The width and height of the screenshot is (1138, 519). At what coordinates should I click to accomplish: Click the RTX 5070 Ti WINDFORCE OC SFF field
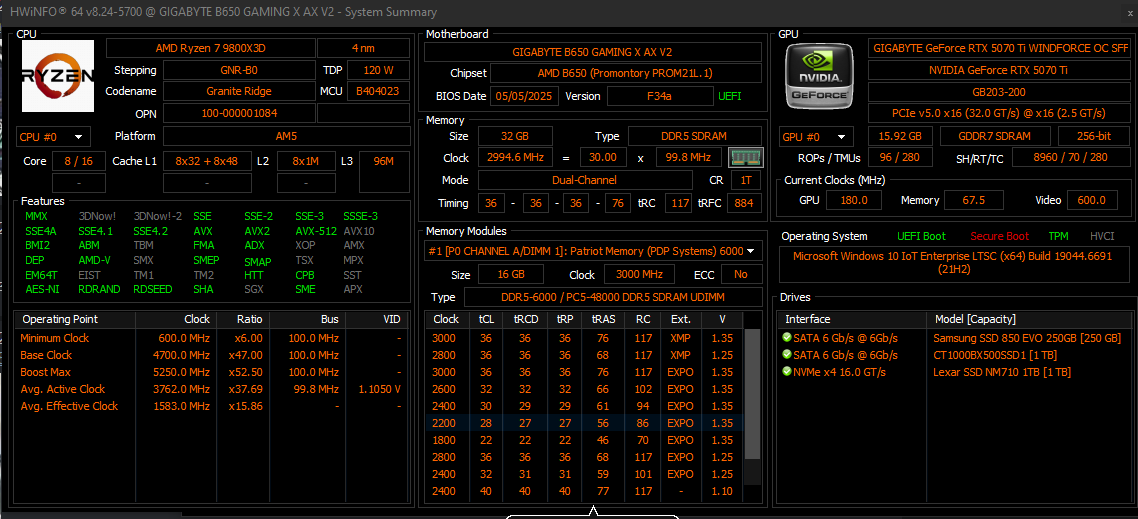pos(1001,49)
